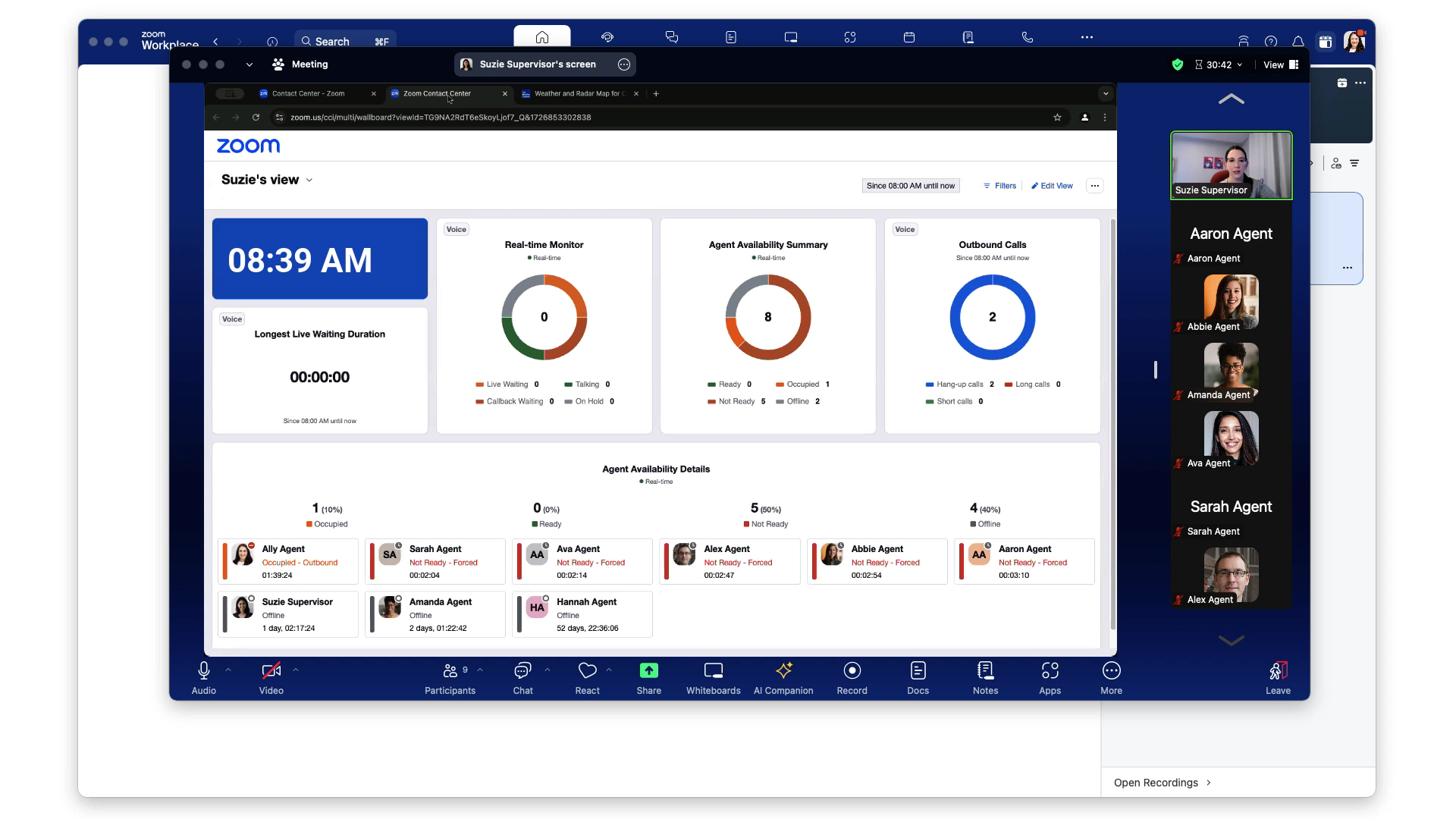Bookmark the wallboard page with star
Screen dimensions: 1456x819
coord(1057,118)
